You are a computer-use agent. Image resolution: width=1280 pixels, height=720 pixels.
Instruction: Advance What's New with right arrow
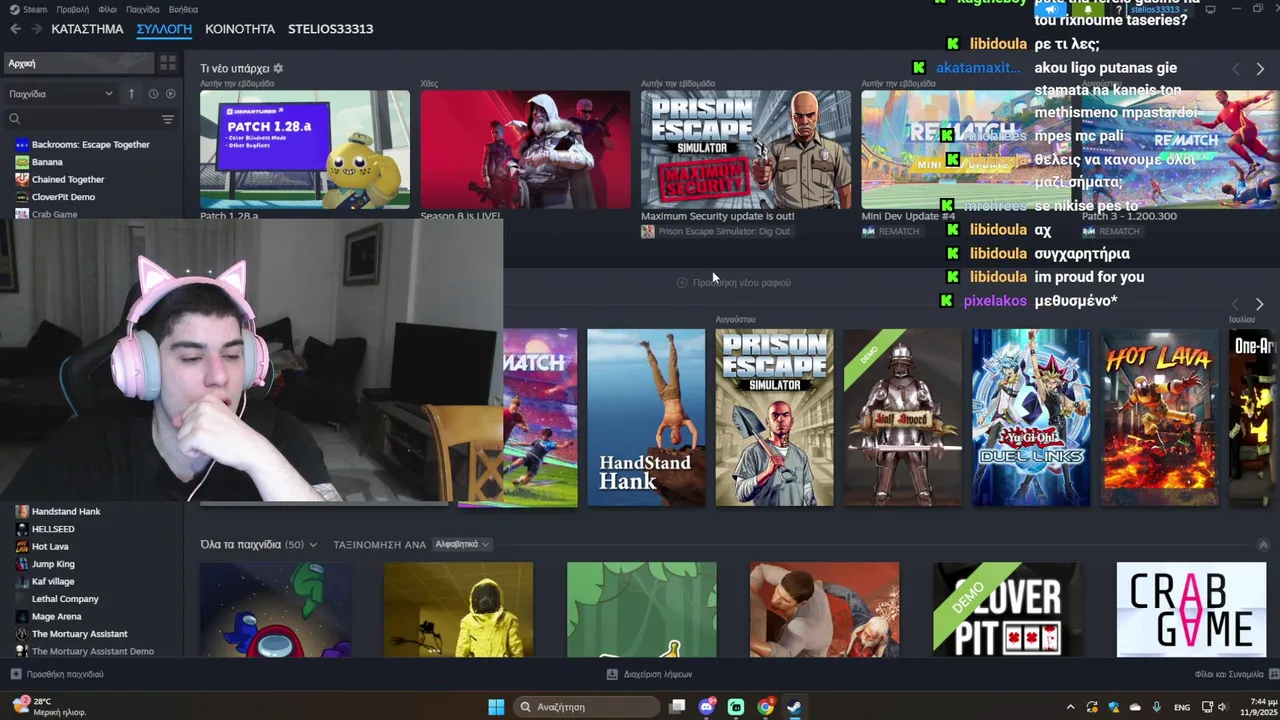(1260, 69)
